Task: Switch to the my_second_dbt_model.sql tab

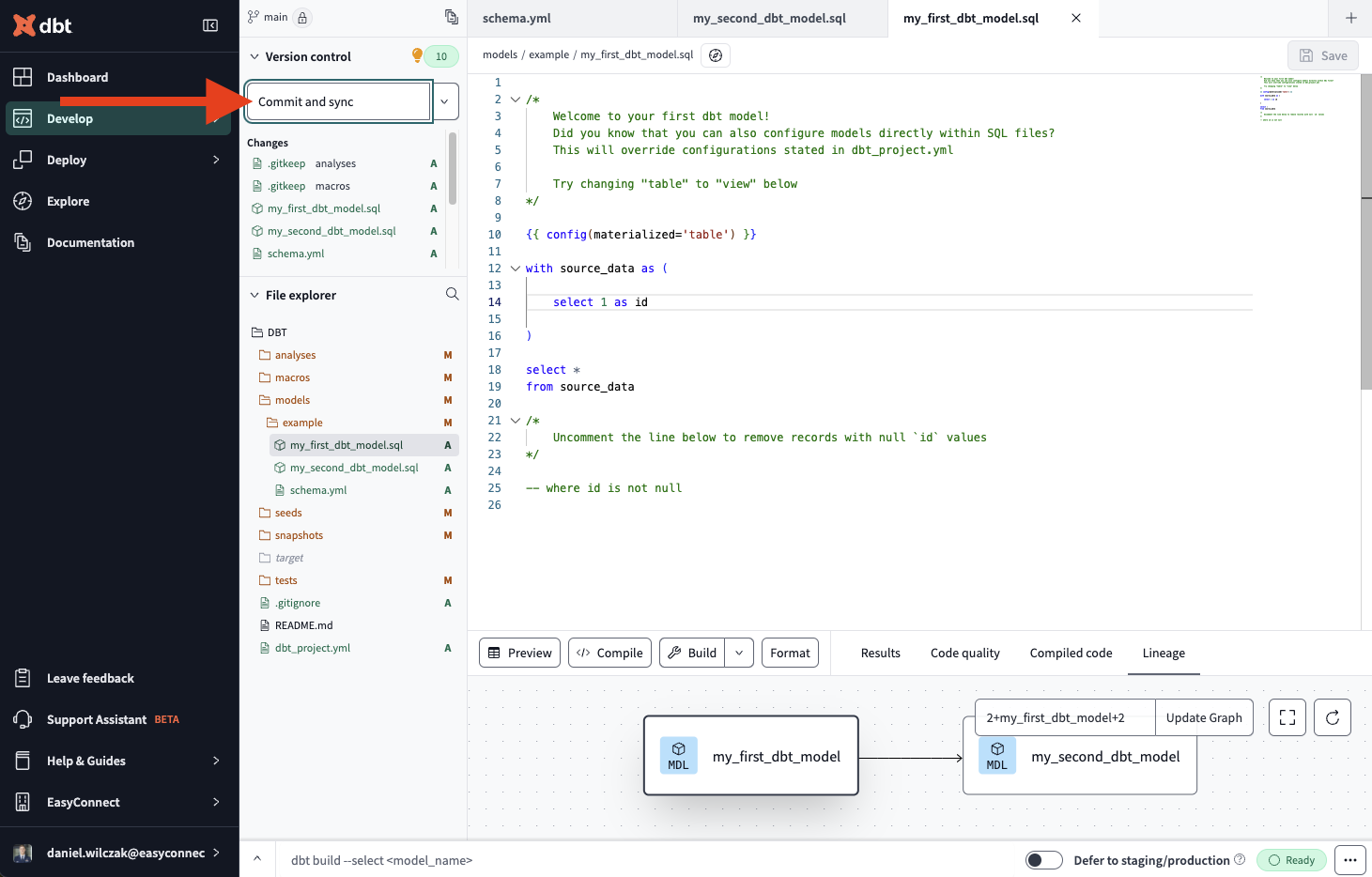Action: pos(782,18)
